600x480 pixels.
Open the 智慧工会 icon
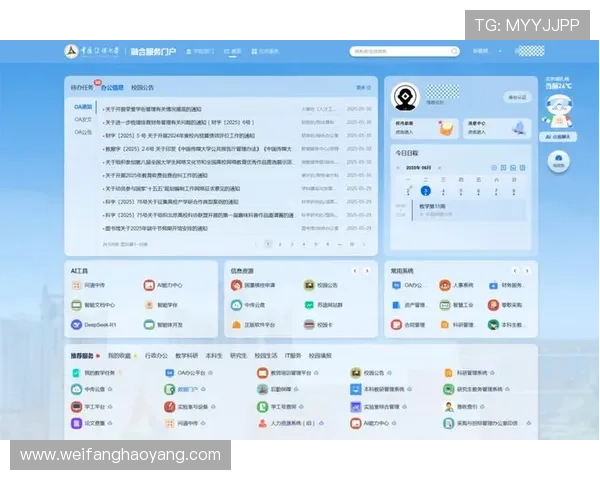click(445, 305)
